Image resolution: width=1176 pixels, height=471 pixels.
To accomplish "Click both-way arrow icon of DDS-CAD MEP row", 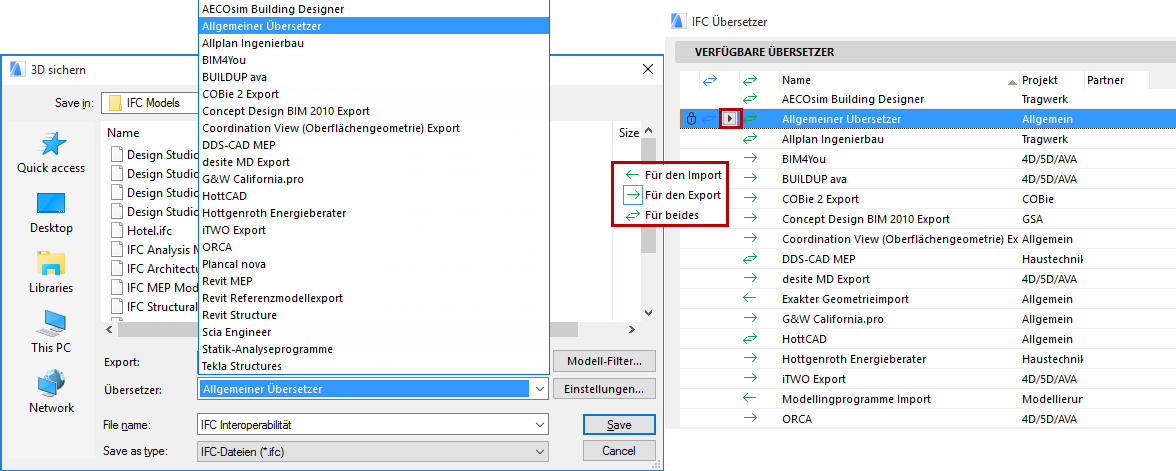I will click(749, 259).
